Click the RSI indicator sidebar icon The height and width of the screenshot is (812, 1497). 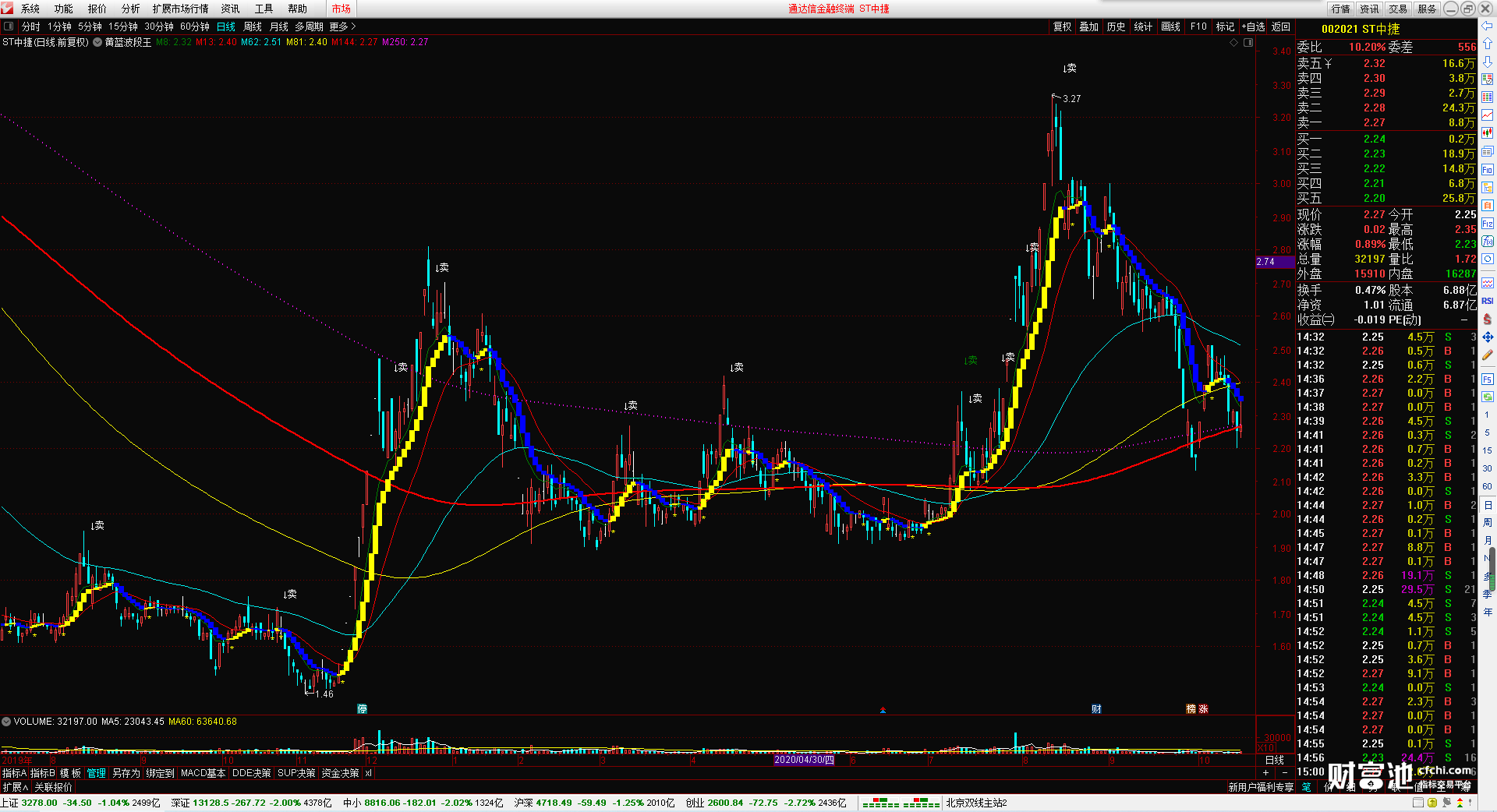coord(1488,301)
